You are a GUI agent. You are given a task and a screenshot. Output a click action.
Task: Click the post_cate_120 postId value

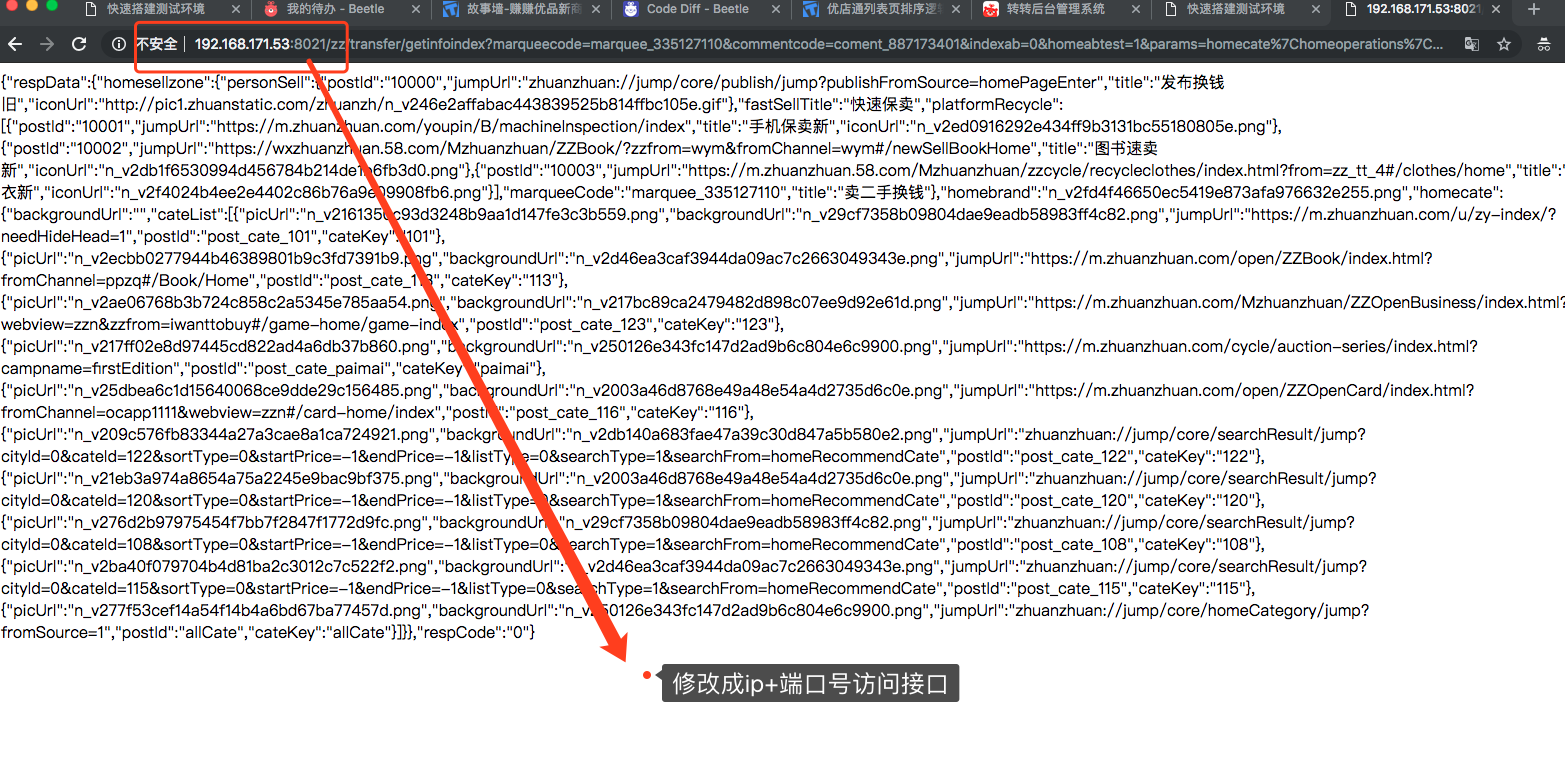(x=1073, y=500)
